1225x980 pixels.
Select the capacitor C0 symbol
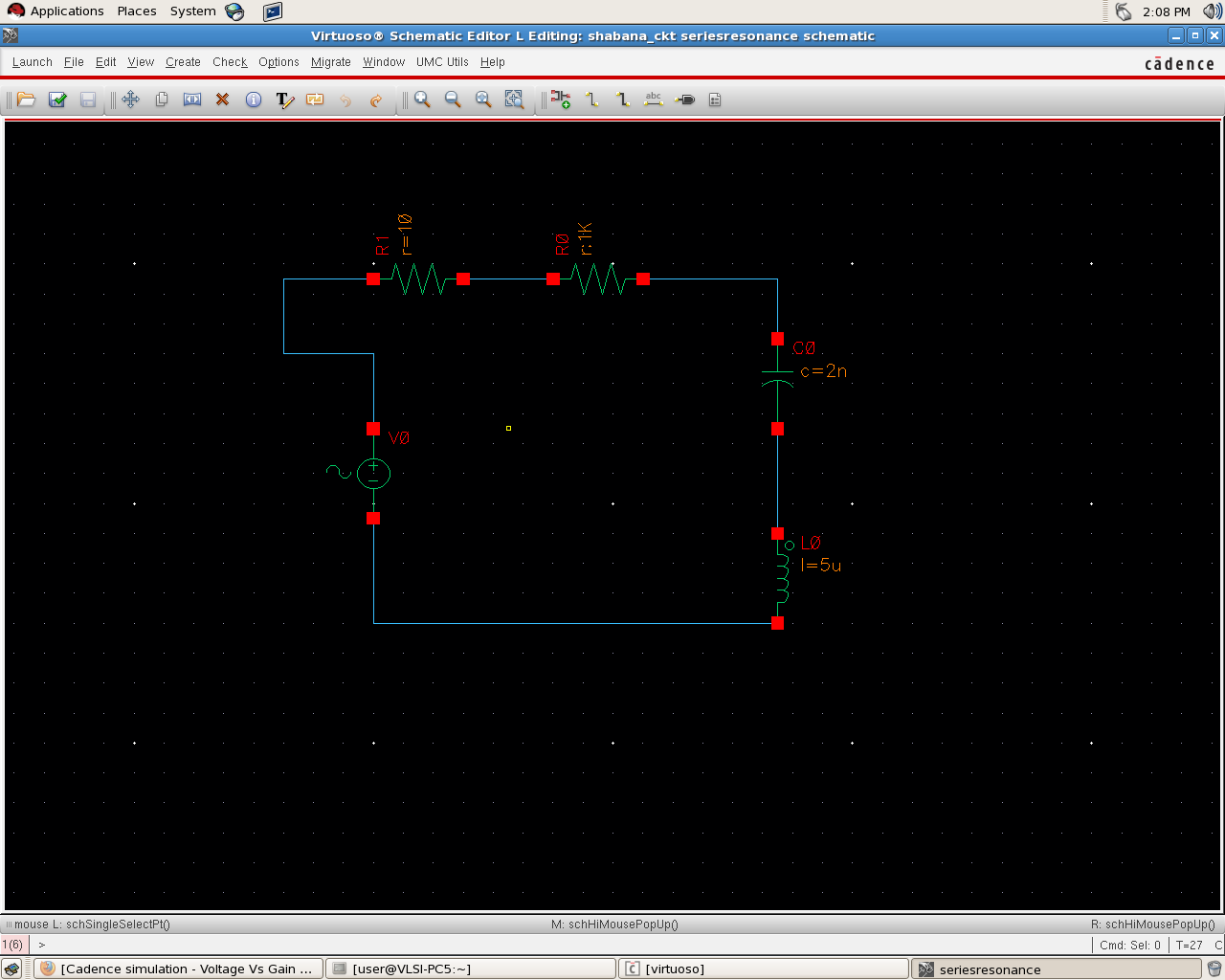[777, 377]
